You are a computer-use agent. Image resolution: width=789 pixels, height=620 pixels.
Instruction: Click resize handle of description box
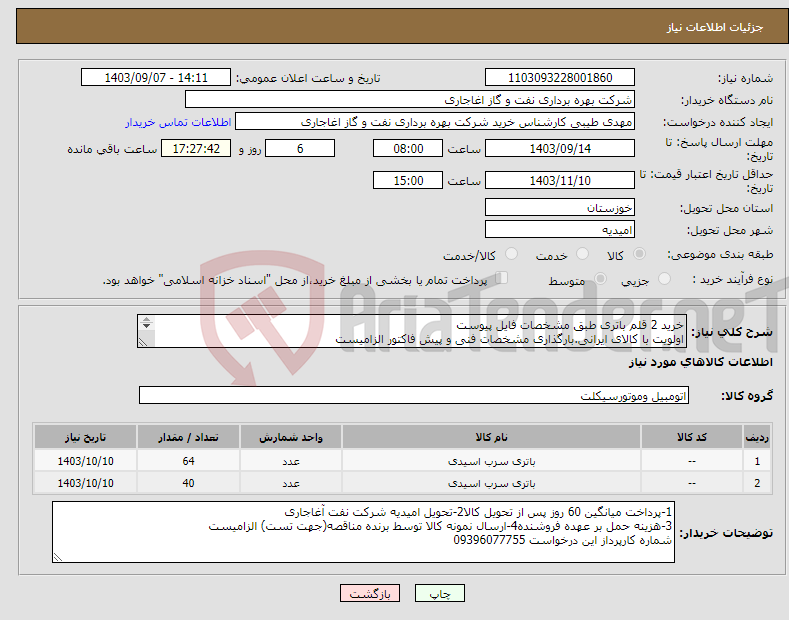(143, 342)
